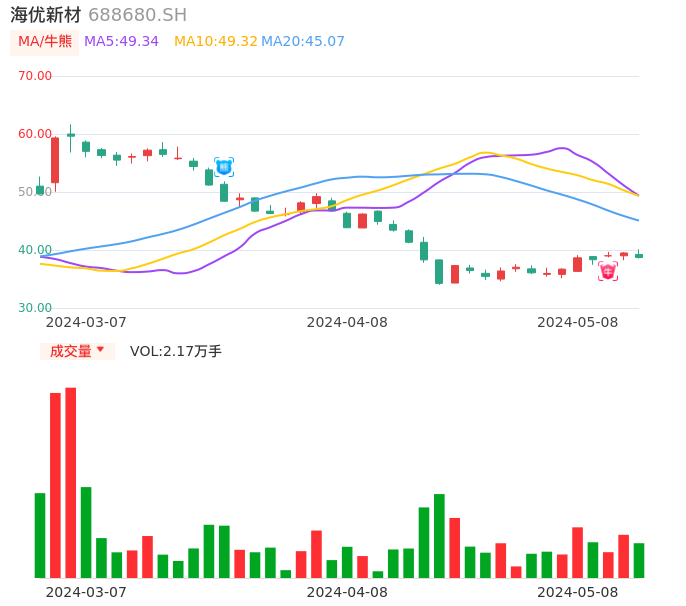
Task: Toggle the blue MA20 line legend
Action: pos(303,42)
